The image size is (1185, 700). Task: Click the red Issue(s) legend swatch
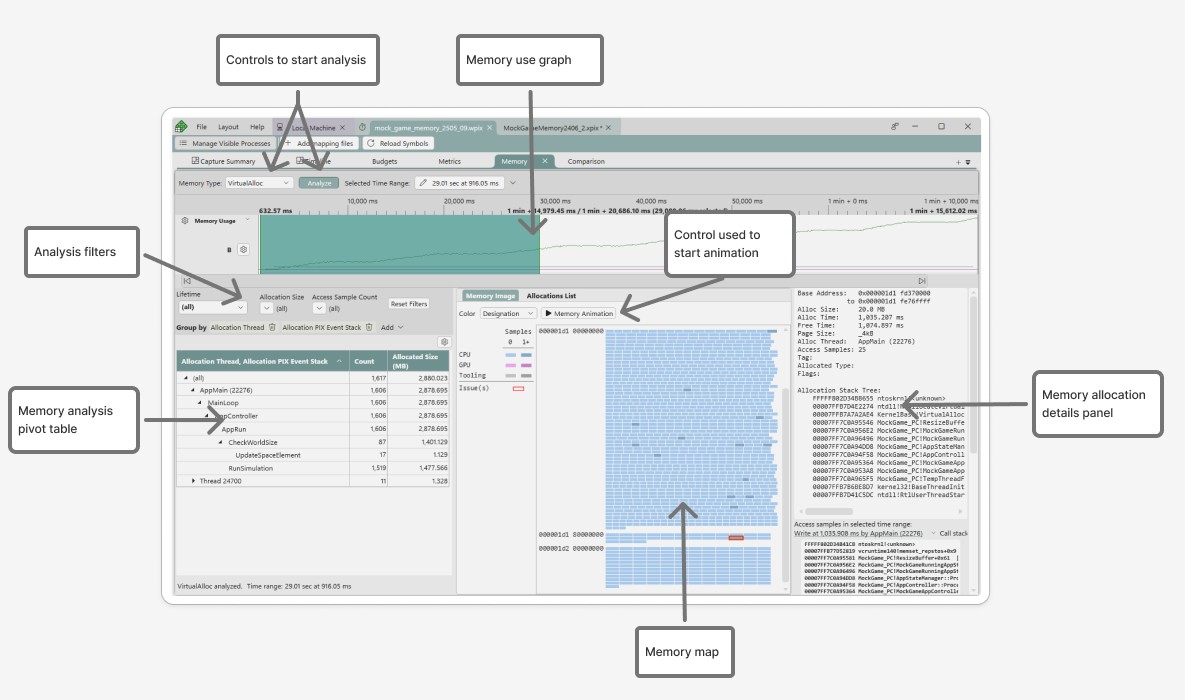pyautogui.click(x=518, y=387)
